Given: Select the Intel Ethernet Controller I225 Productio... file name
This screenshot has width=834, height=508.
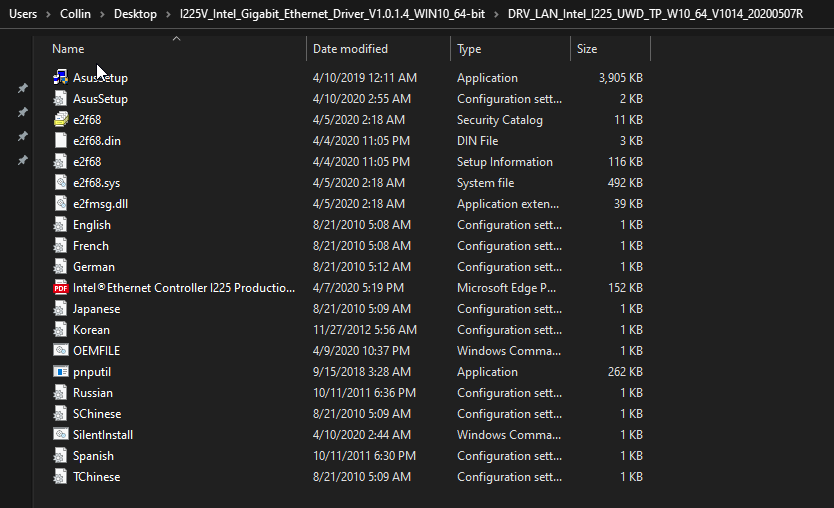Looking at the screenshot, I should coord(184,288).
